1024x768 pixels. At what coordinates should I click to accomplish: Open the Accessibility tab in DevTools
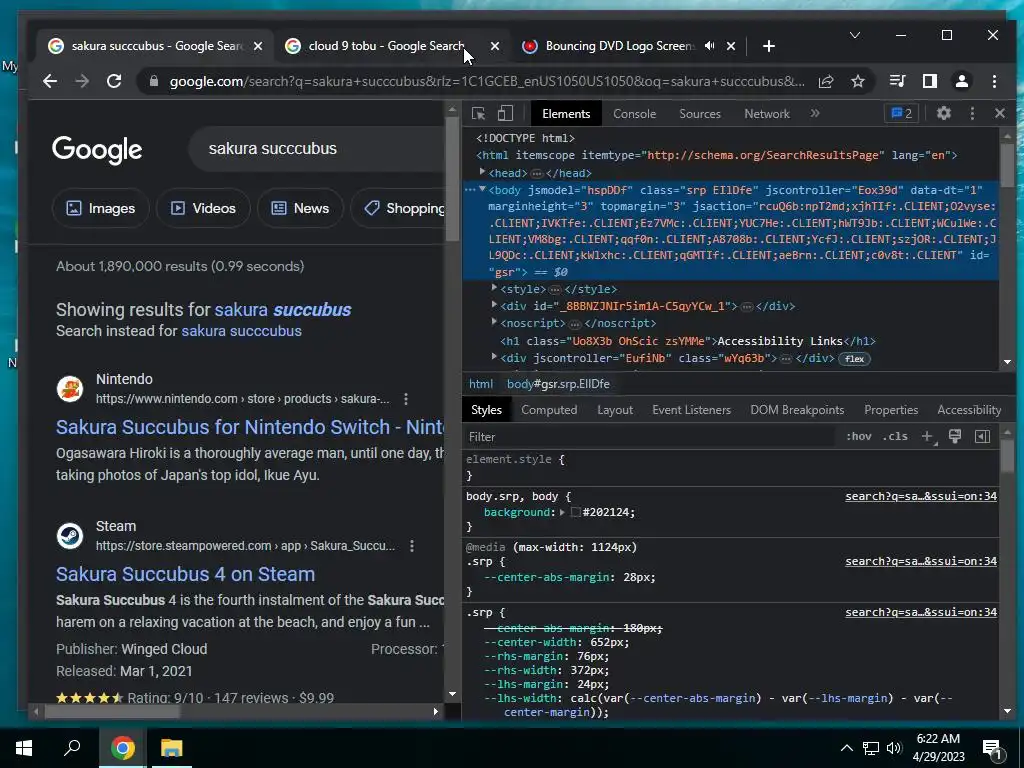[x=968, y=410]
